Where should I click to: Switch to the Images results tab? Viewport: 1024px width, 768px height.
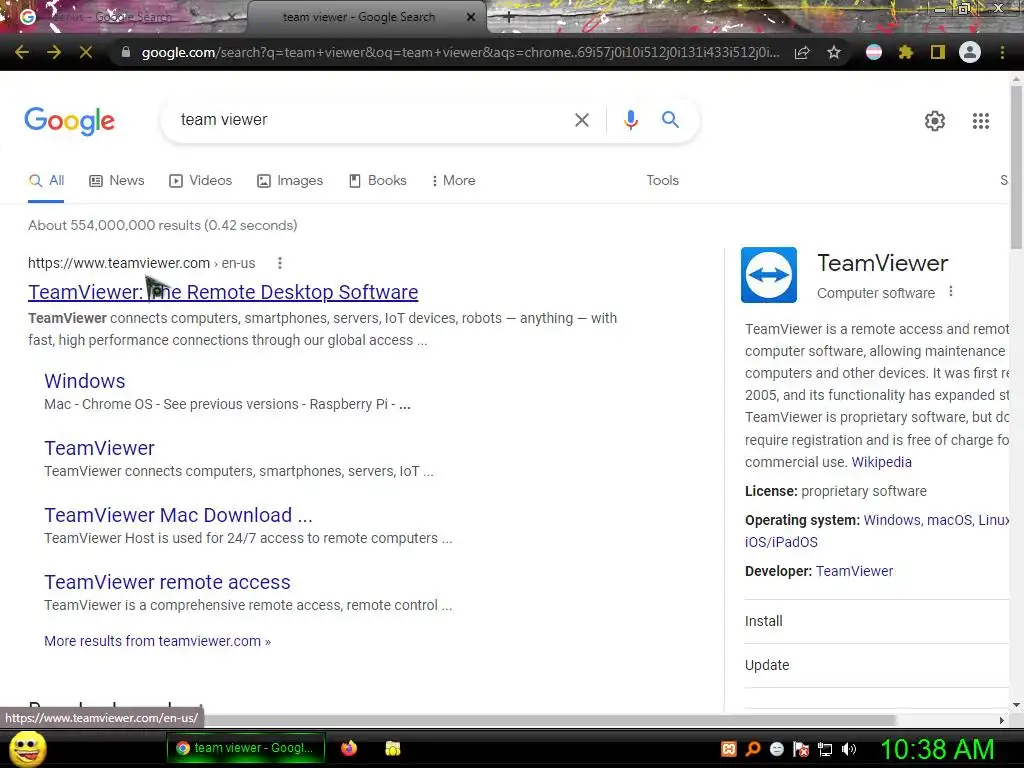[290, 181]
